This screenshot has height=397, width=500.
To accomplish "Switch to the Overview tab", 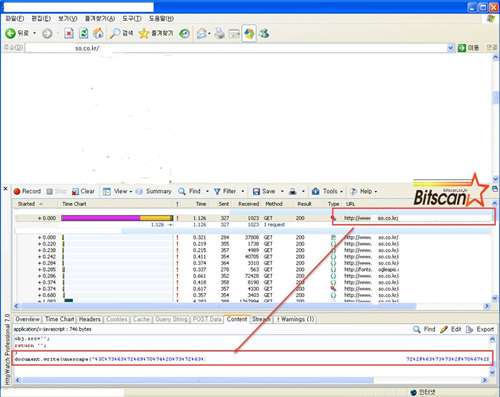I will coord(28,319).
